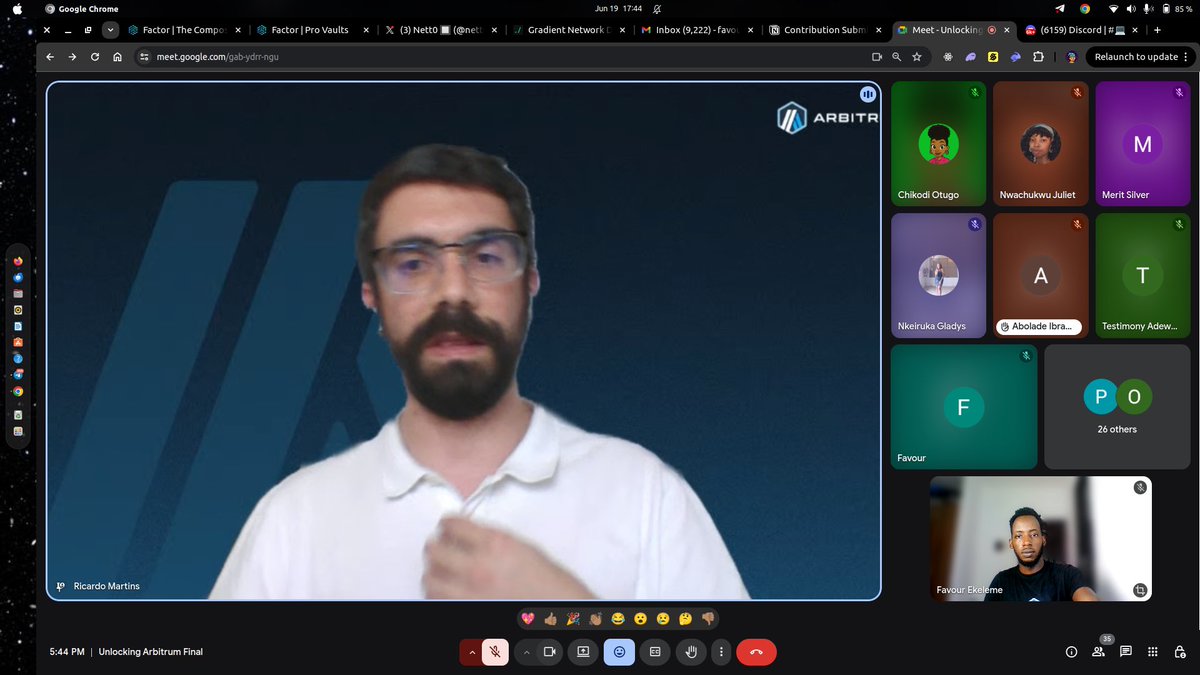Go to the browser home page
The width and height of the screenshot is (1200, 675).
(x=118, y=57)
